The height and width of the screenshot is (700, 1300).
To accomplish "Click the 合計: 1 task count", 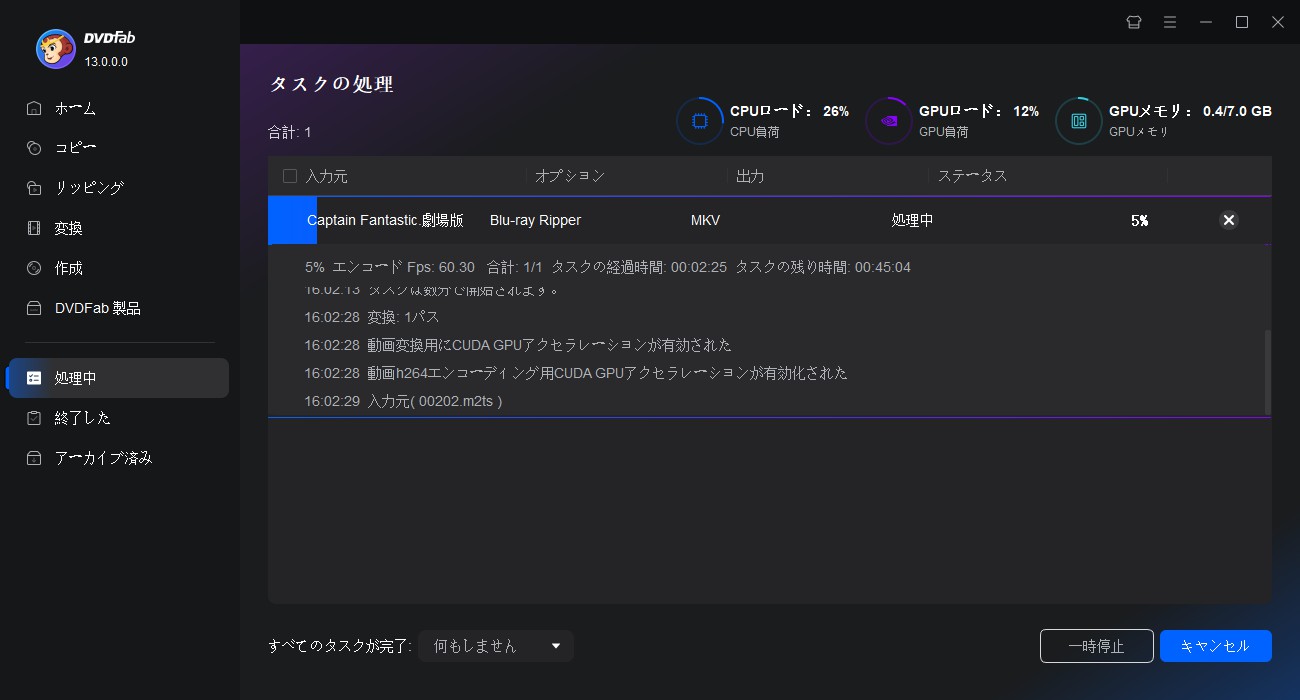I will (290, 132).
